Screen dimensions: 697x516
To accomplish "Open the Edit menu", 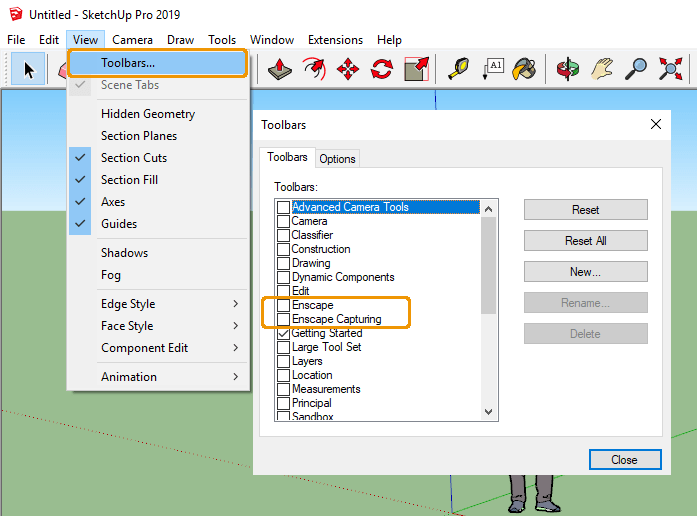I will 49,40.
